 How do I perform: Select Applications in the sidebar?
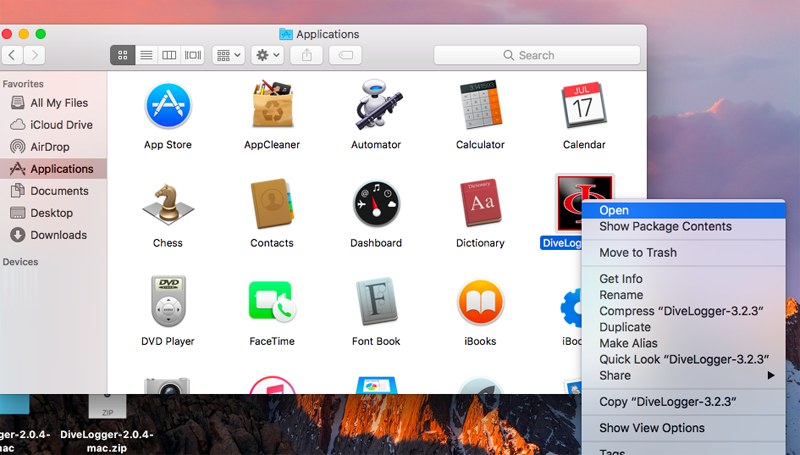point(53,169)
